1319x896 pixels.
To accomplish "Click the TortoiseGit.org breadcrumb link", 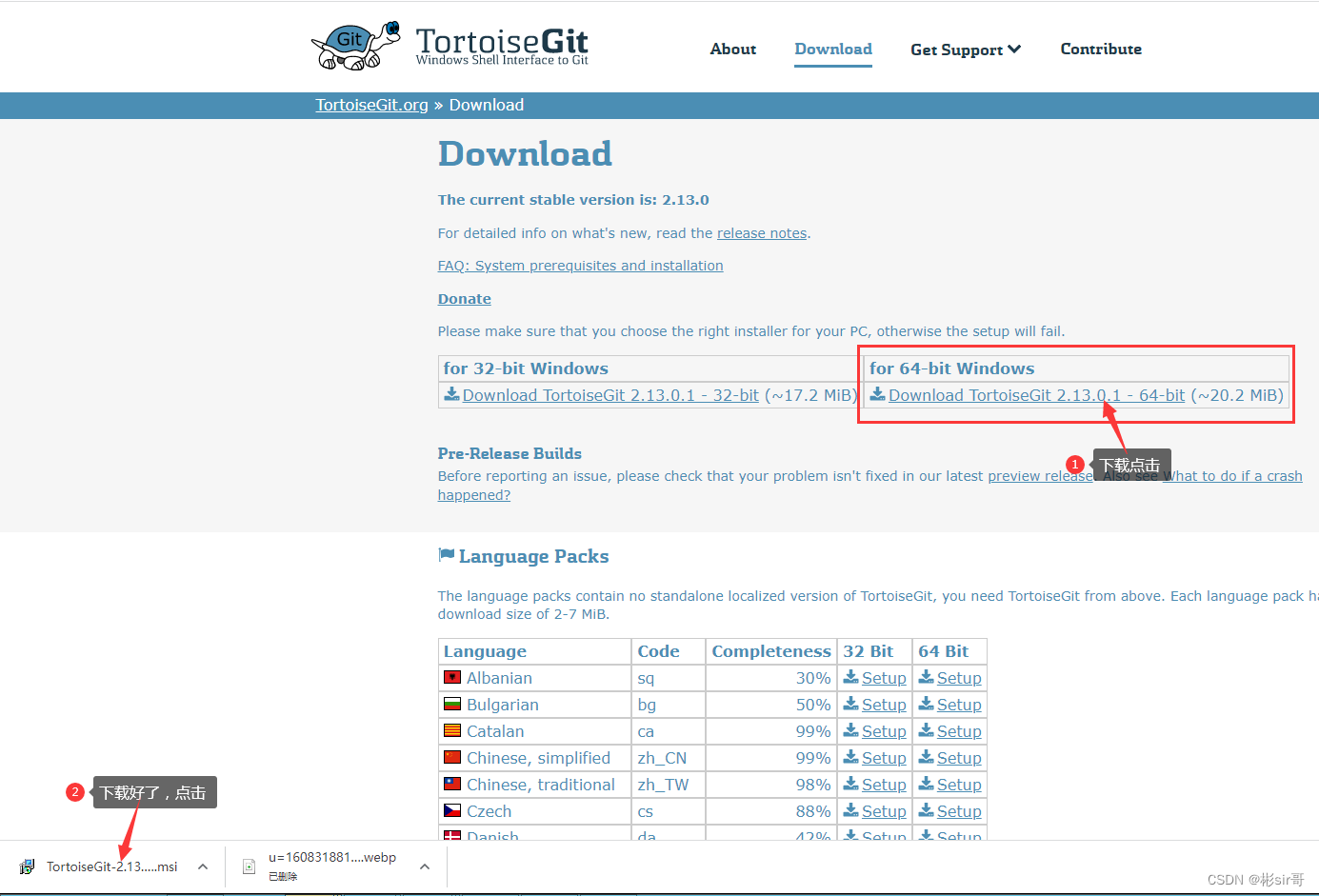I will pyautogui.click(x=372, y=105).
